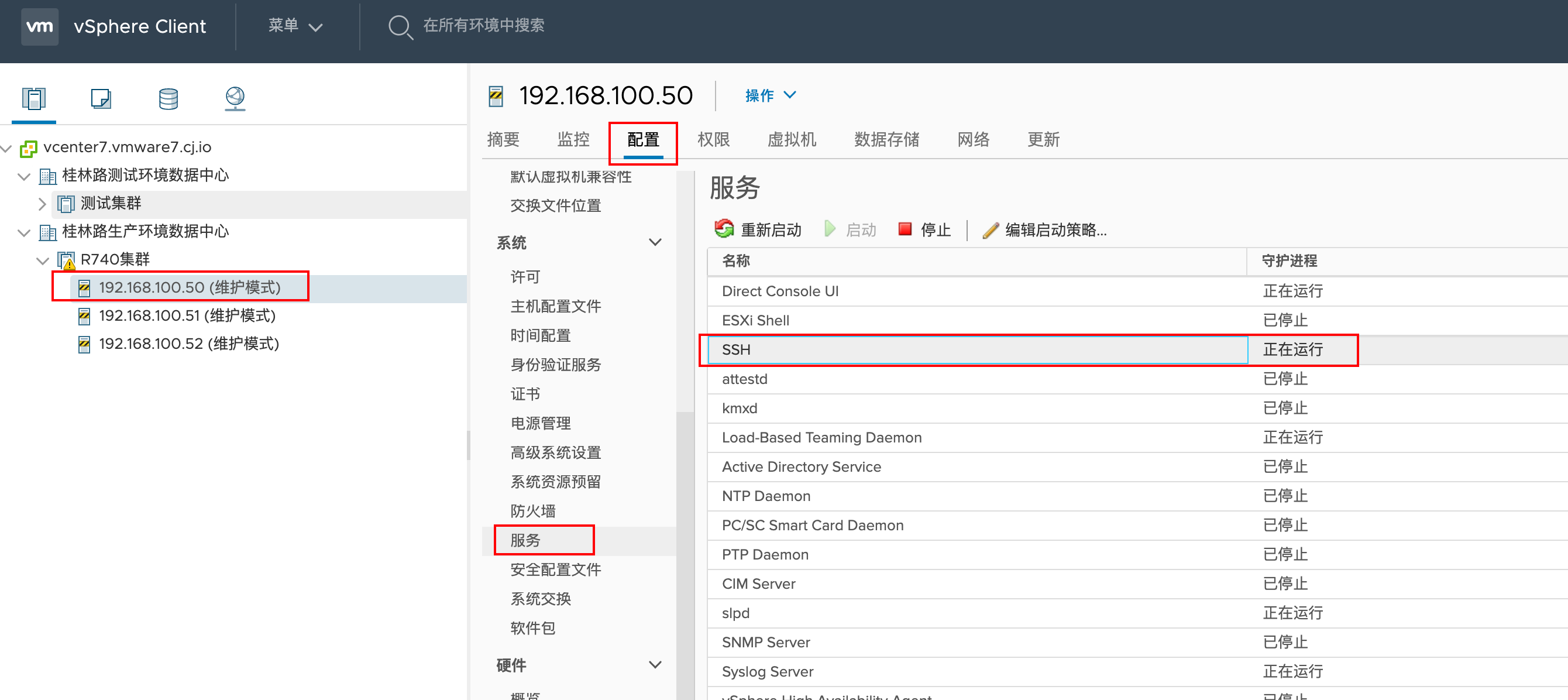Collapse the 系统 settings section
Screen dimensions: 1568x700
pos(655,242)
